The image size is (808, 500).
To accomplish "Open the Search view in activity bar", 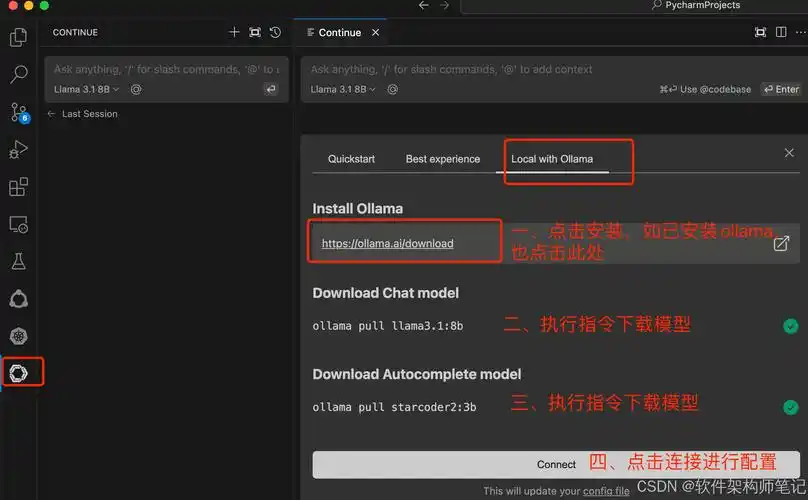I will point(18,75).
